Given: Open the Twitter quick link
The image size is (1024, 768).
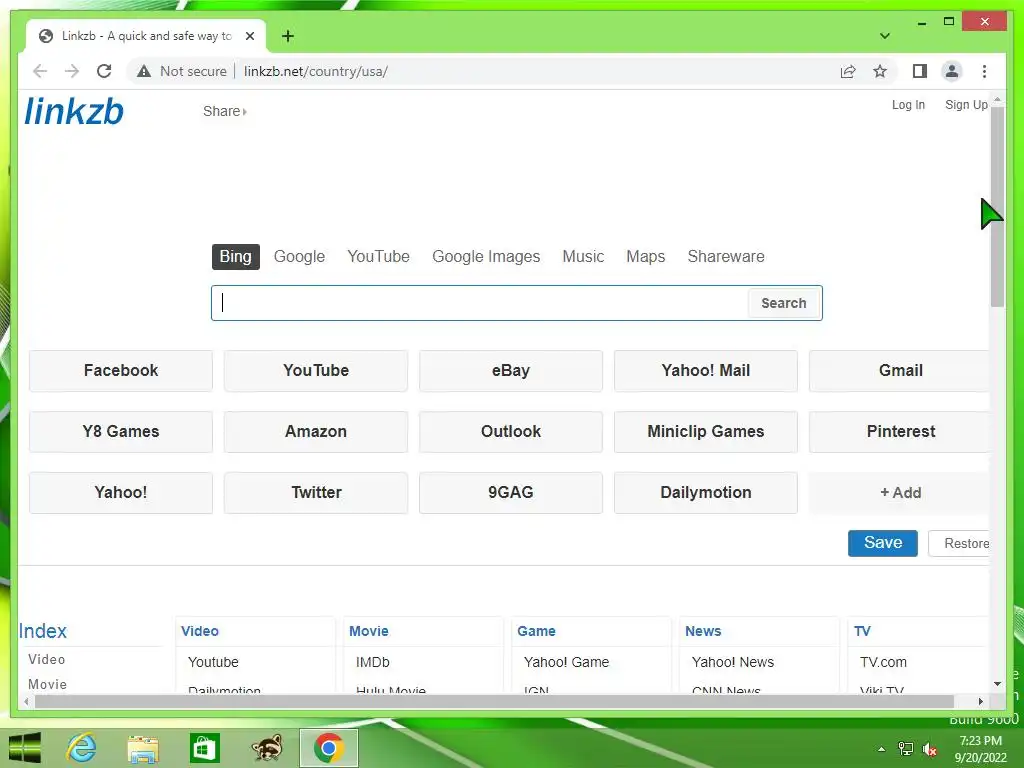Looking at the screenshot, I should pos(316,492).
